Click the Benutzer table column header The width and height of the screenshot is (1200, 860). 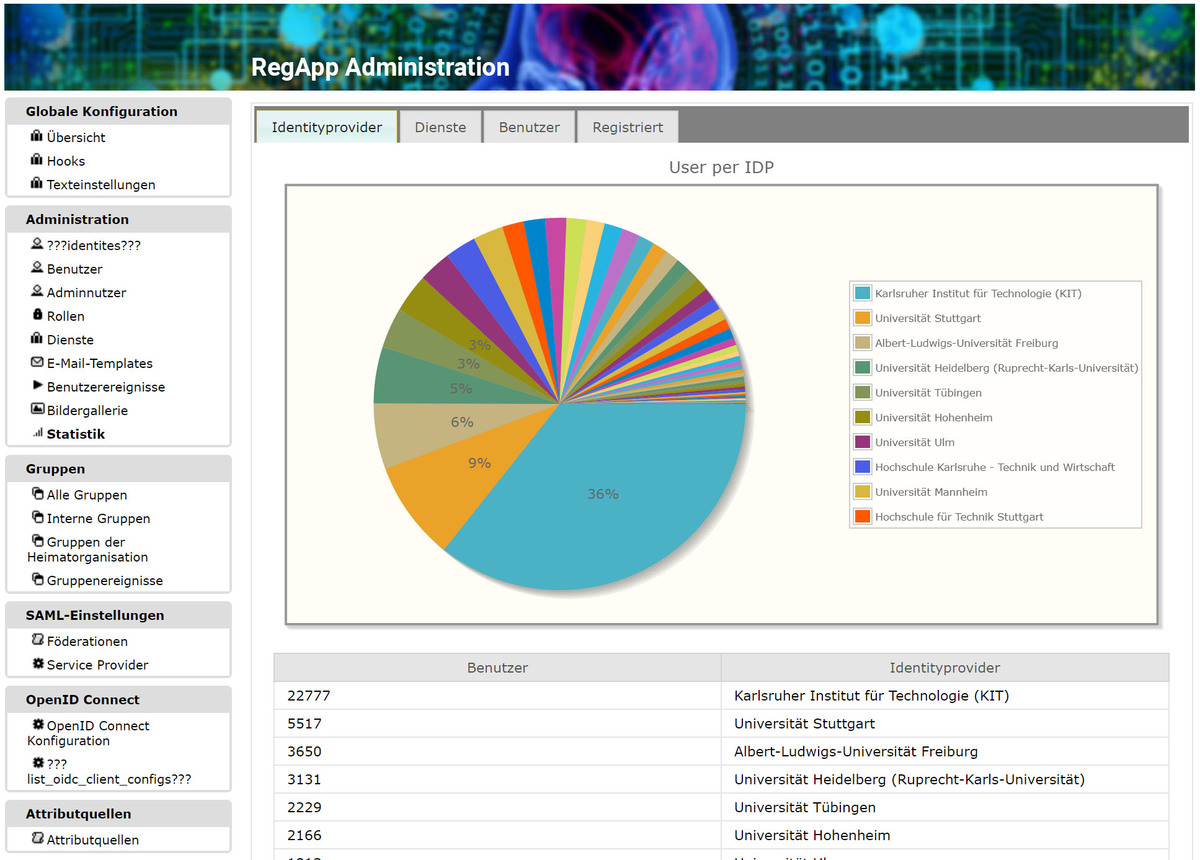[x=497, y=667]
